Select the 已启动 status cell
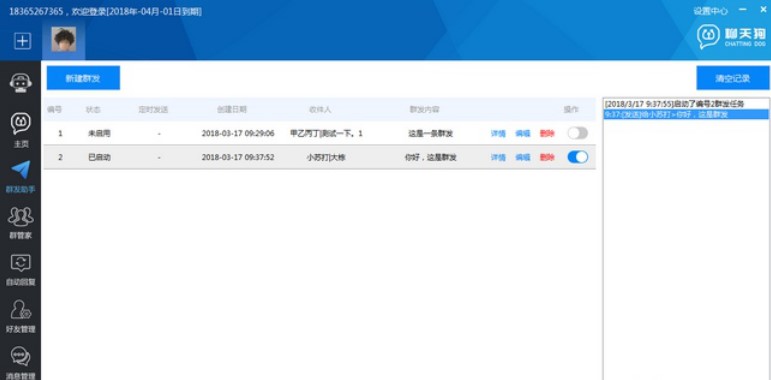This screenshot has height=380, width=771. [99, 158]
